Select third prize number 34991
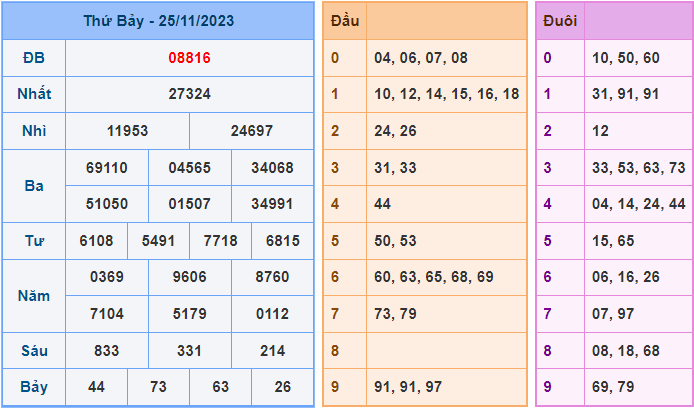Image resolution: width=694 pixels, height=408 pixels. pyautogui.click(x=272, y=204)
